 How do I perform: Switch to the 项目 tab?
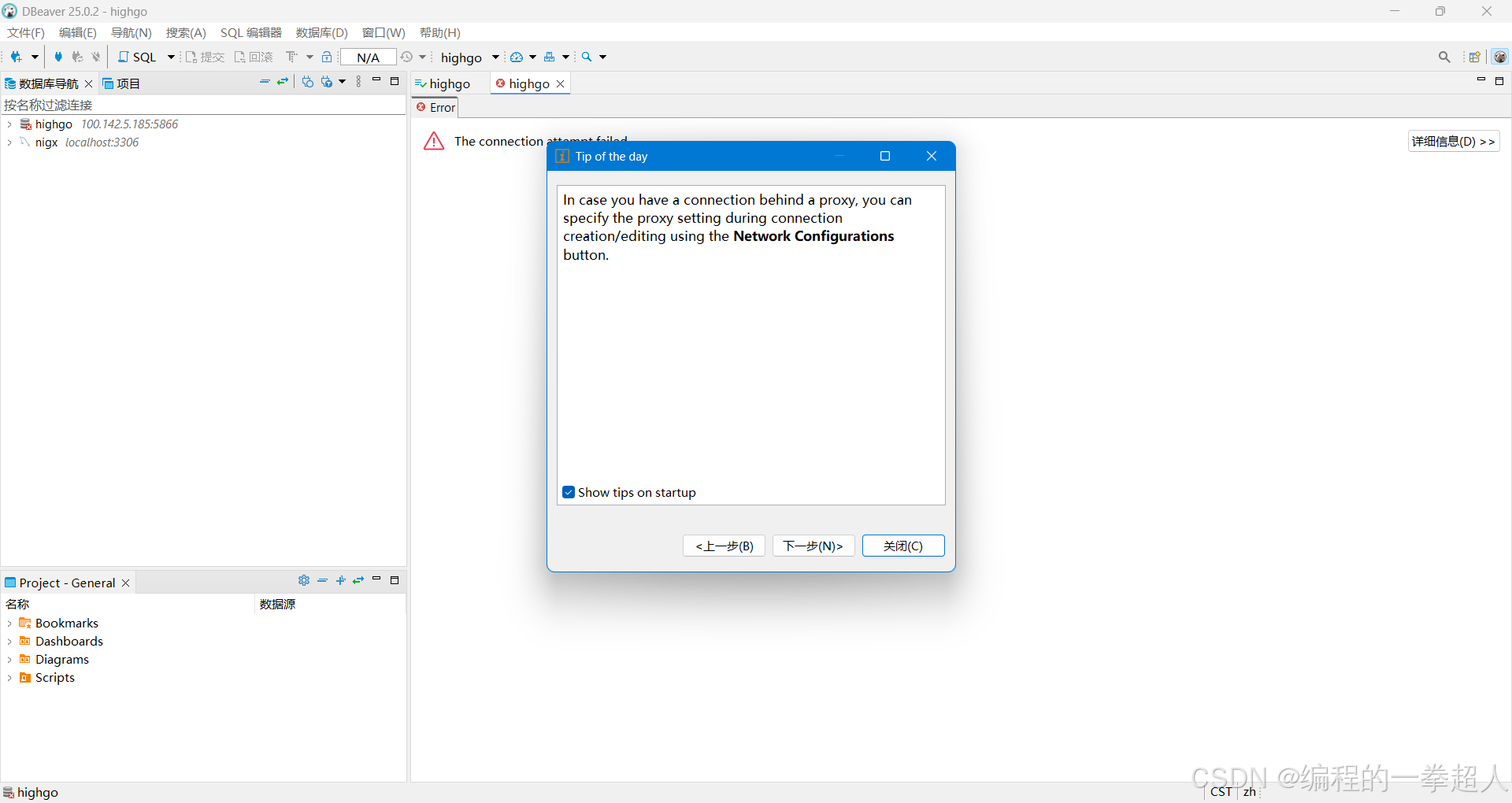[121, 83]
